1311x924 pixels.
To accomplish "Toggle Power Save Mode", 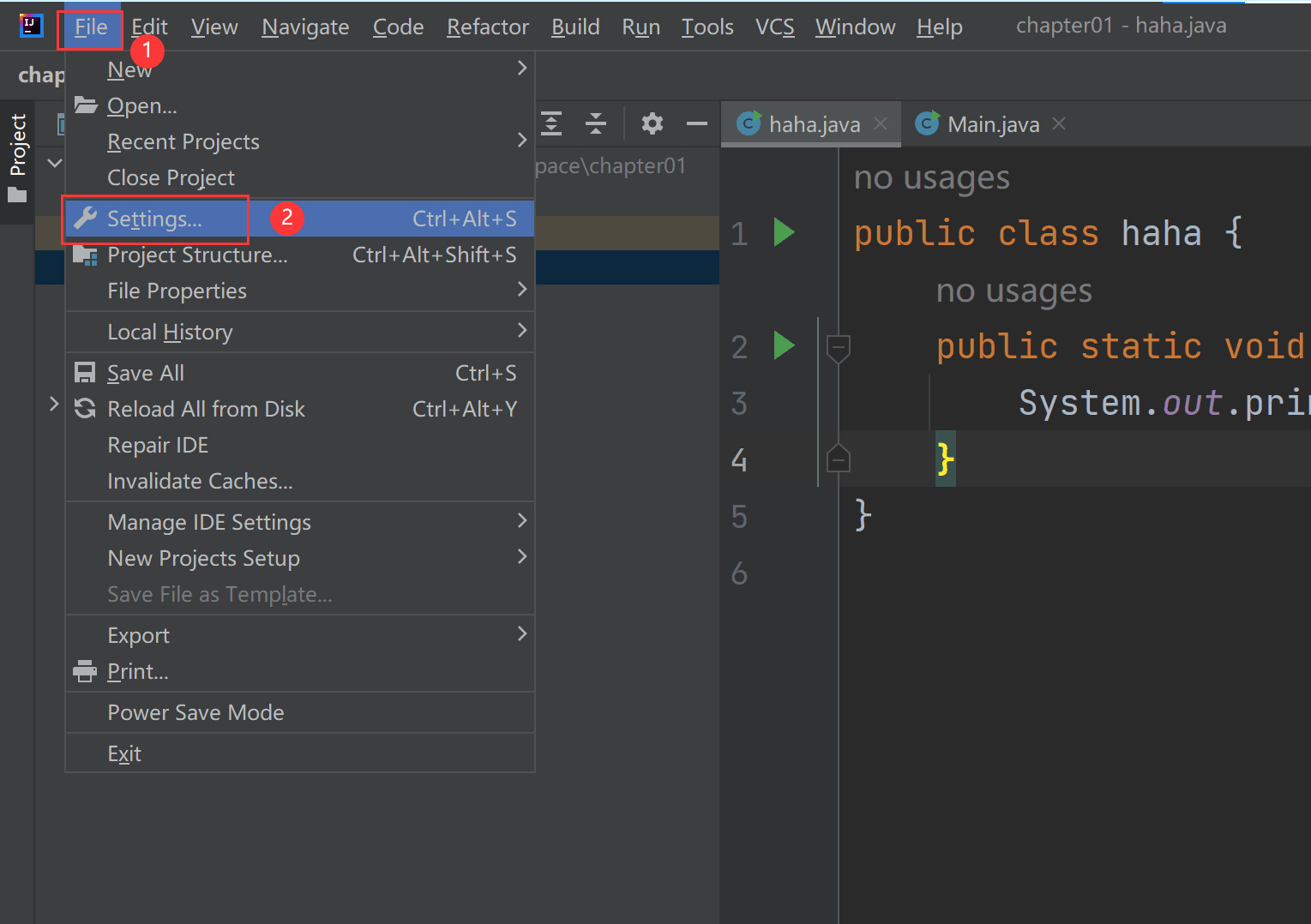I will (195, 712).
